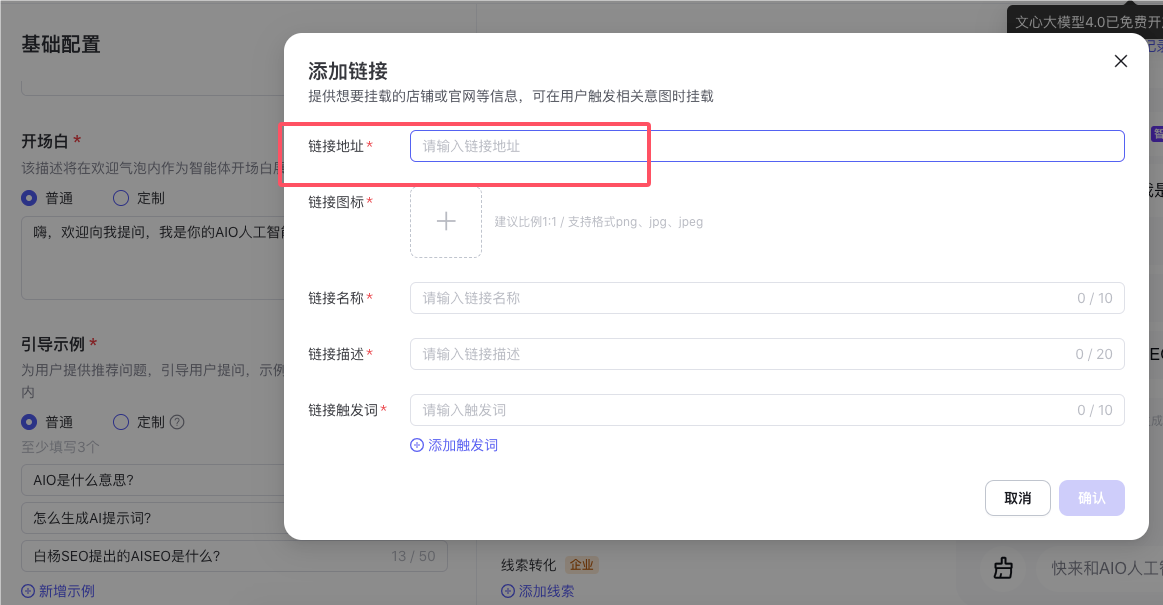
Task: Click the plus box to upload 链接图标
Action: pyautogui.click(x=446, y=222)
